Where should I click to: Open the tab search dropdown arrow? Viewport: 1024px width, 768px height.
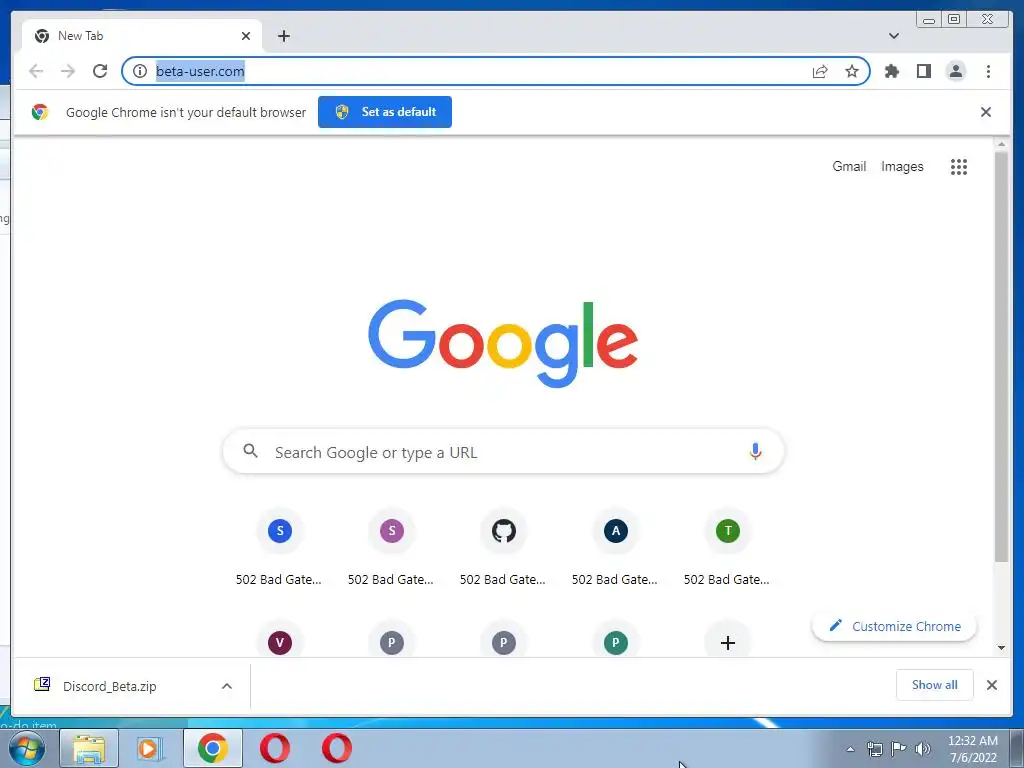[x=894, y=36]
